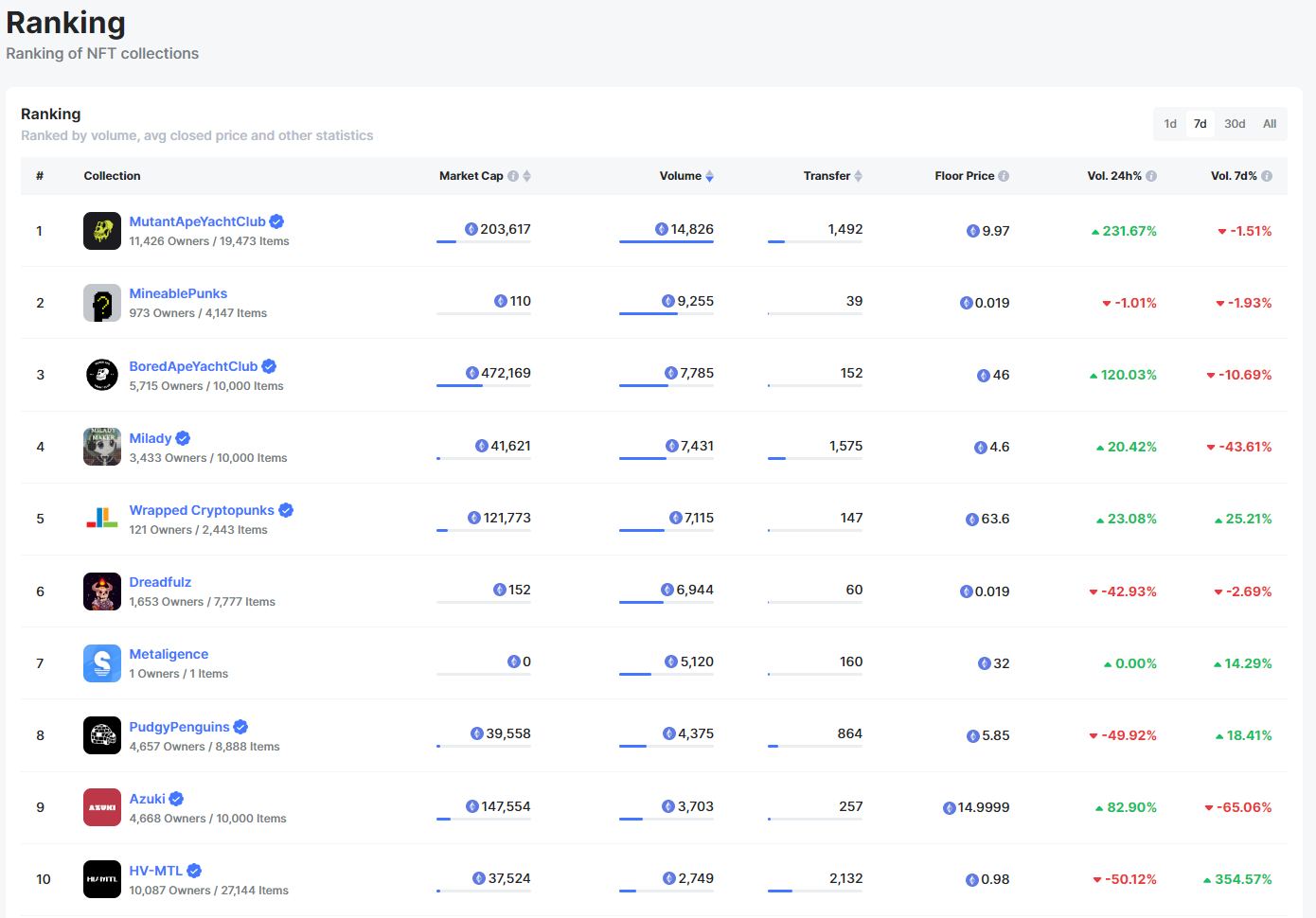Click verified badge next to HV-MTL
Viewport: 1316px width, 918px height.
[x=194, y=871]
